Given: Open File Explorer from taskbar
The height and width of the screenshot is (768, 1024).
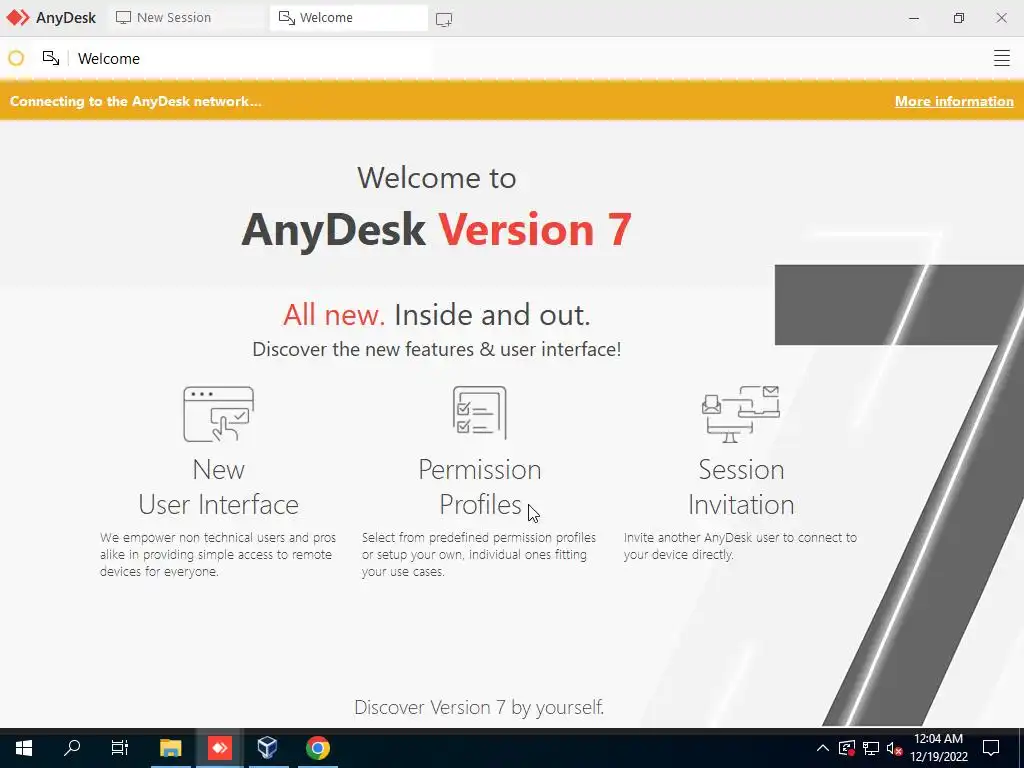Looking at the screenshot, I should click(170, 748).
